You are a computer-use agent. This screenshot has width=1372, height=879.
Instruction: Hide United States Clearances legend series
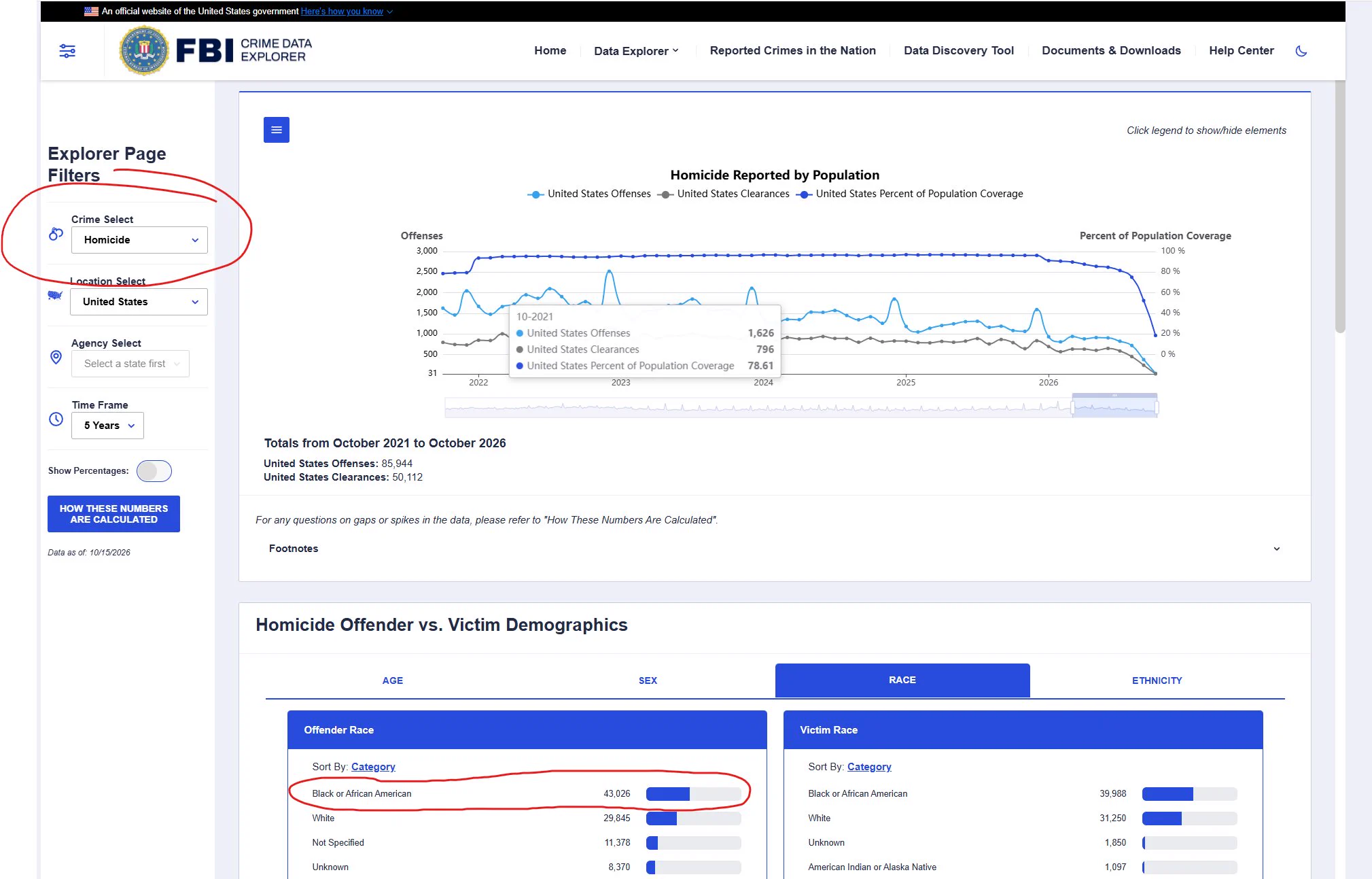(723, 194)
